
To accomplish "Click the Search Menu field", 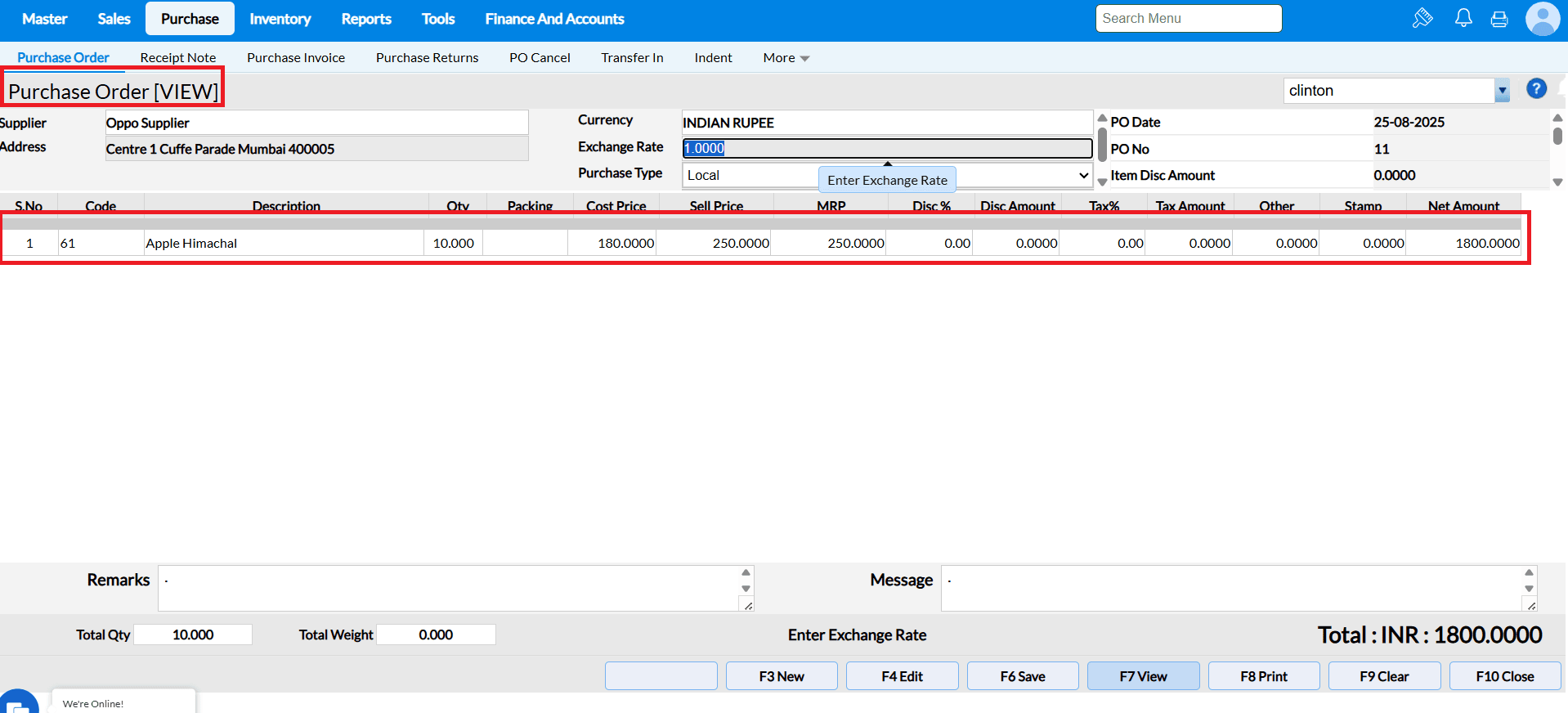I will coord(1188,19).
